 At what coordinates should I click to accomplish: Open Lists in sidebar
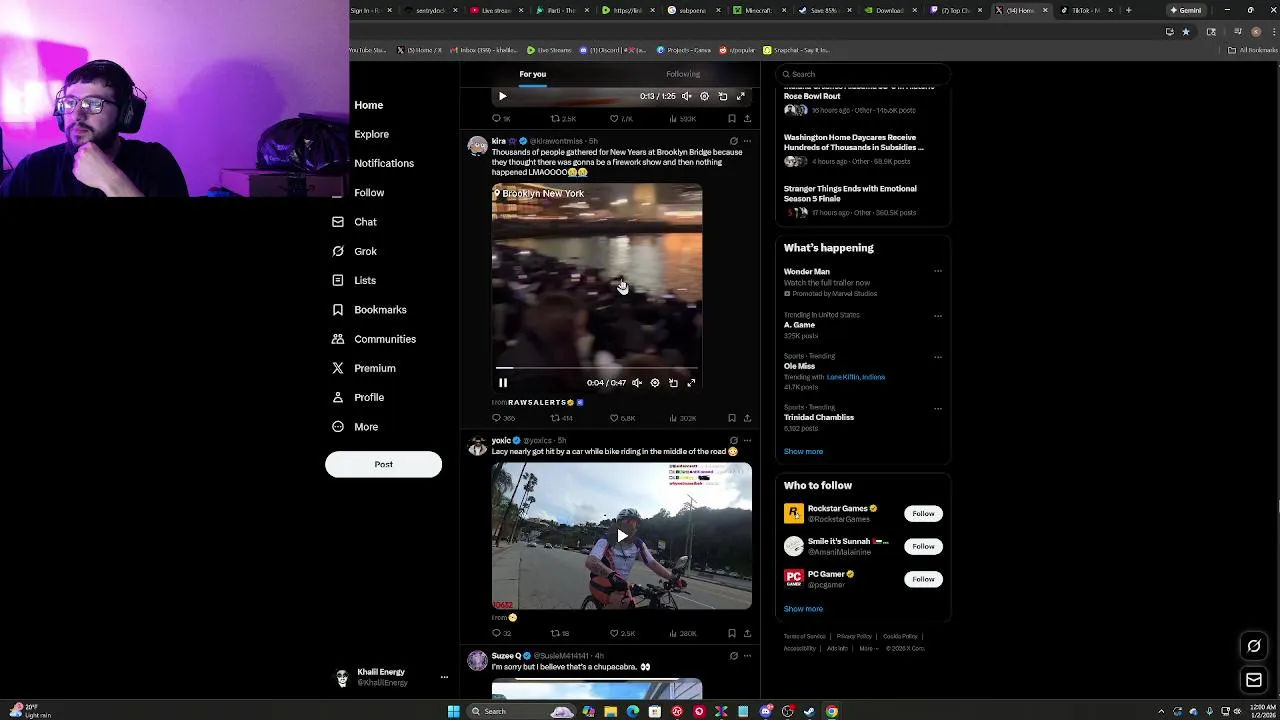354,280
